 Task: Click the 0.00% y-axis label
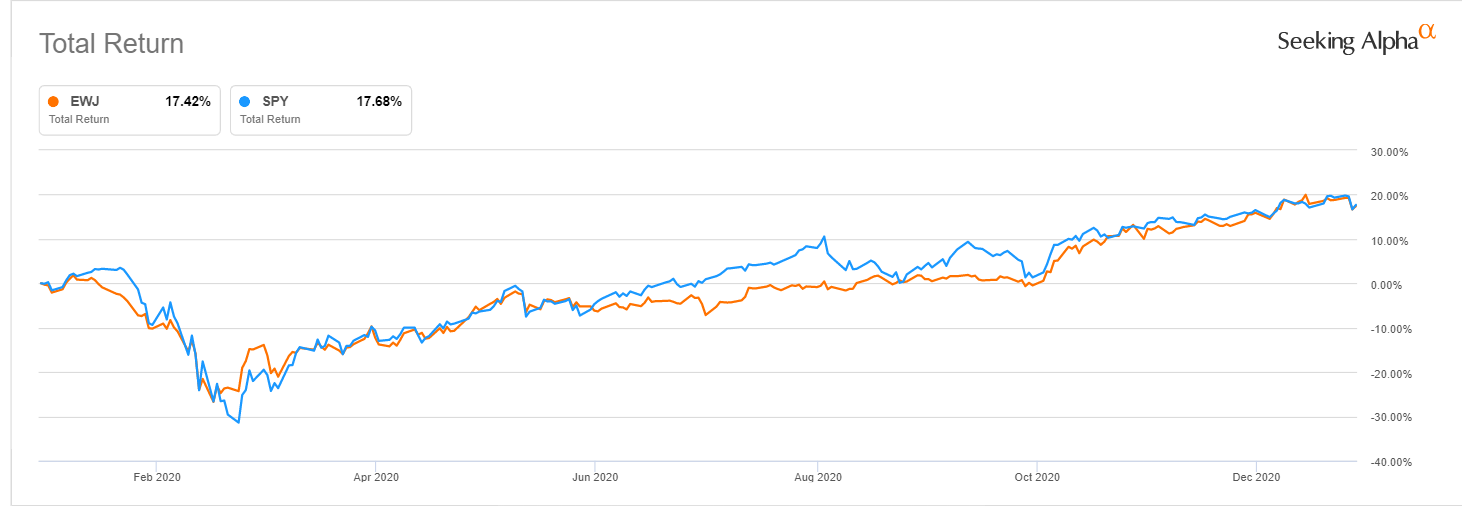[x=1389, y=285]
